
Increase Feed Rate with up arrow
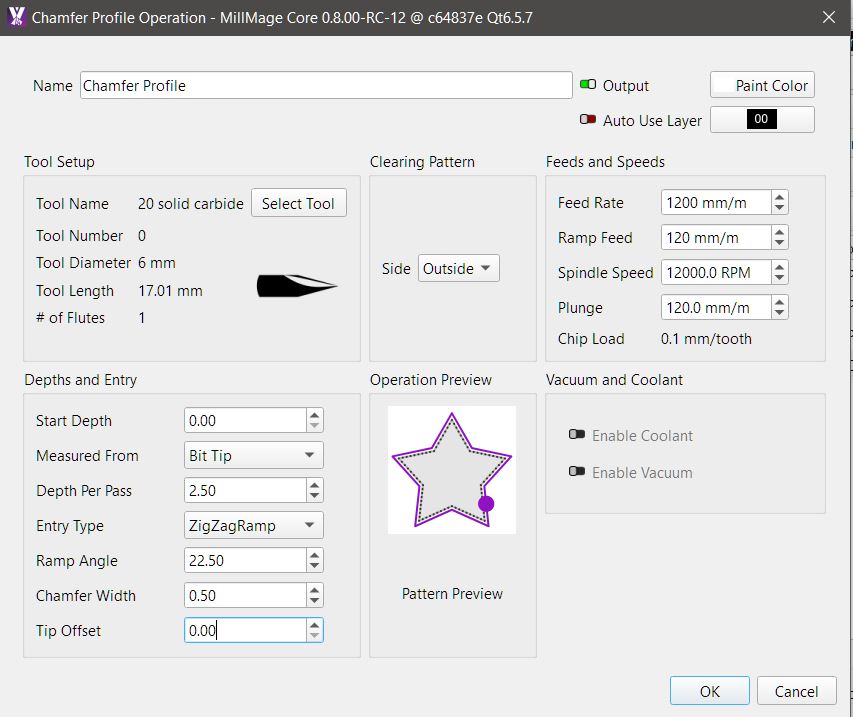(780, 197)
